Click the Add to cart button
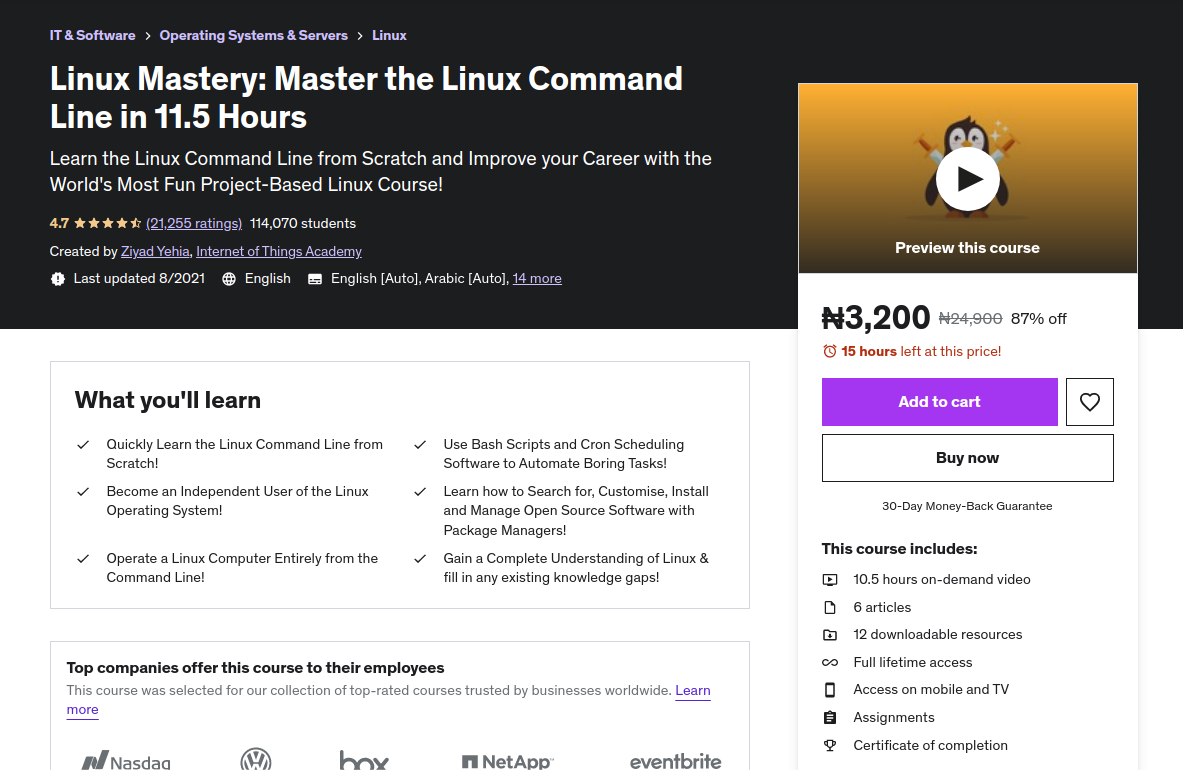The width and height of the screenshot is (1183, 770). (x=939, y=401)
